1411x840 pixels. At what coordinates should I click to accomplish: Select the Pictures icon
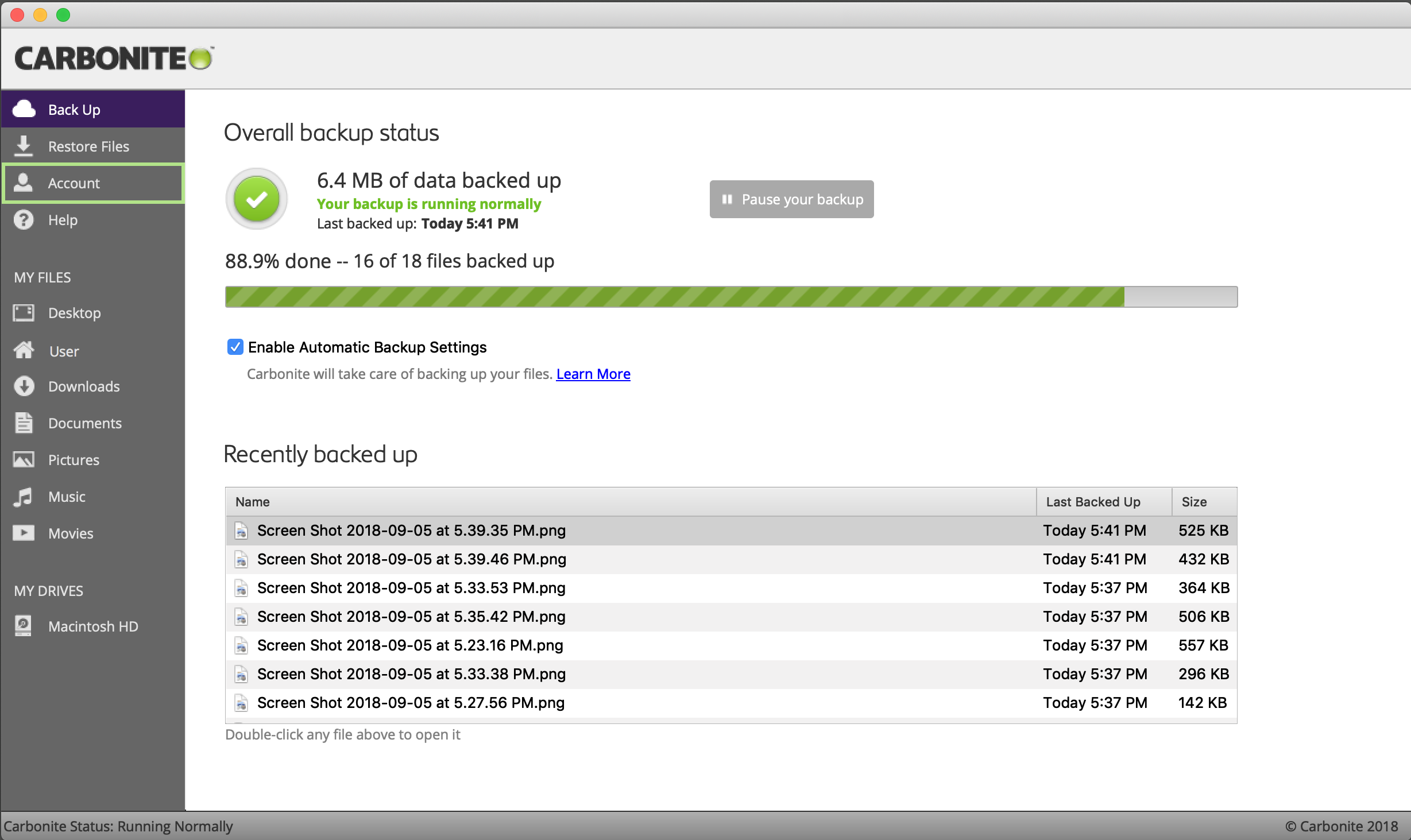(x=24, y=459)
